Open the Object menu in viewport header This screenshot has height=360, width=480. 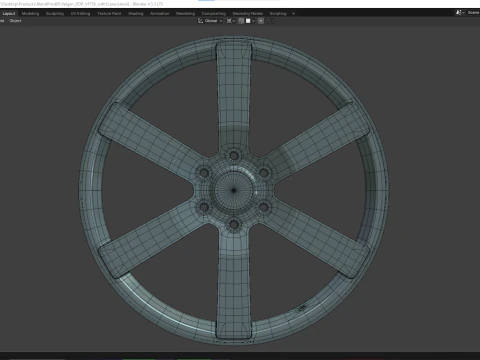(15, 21)
